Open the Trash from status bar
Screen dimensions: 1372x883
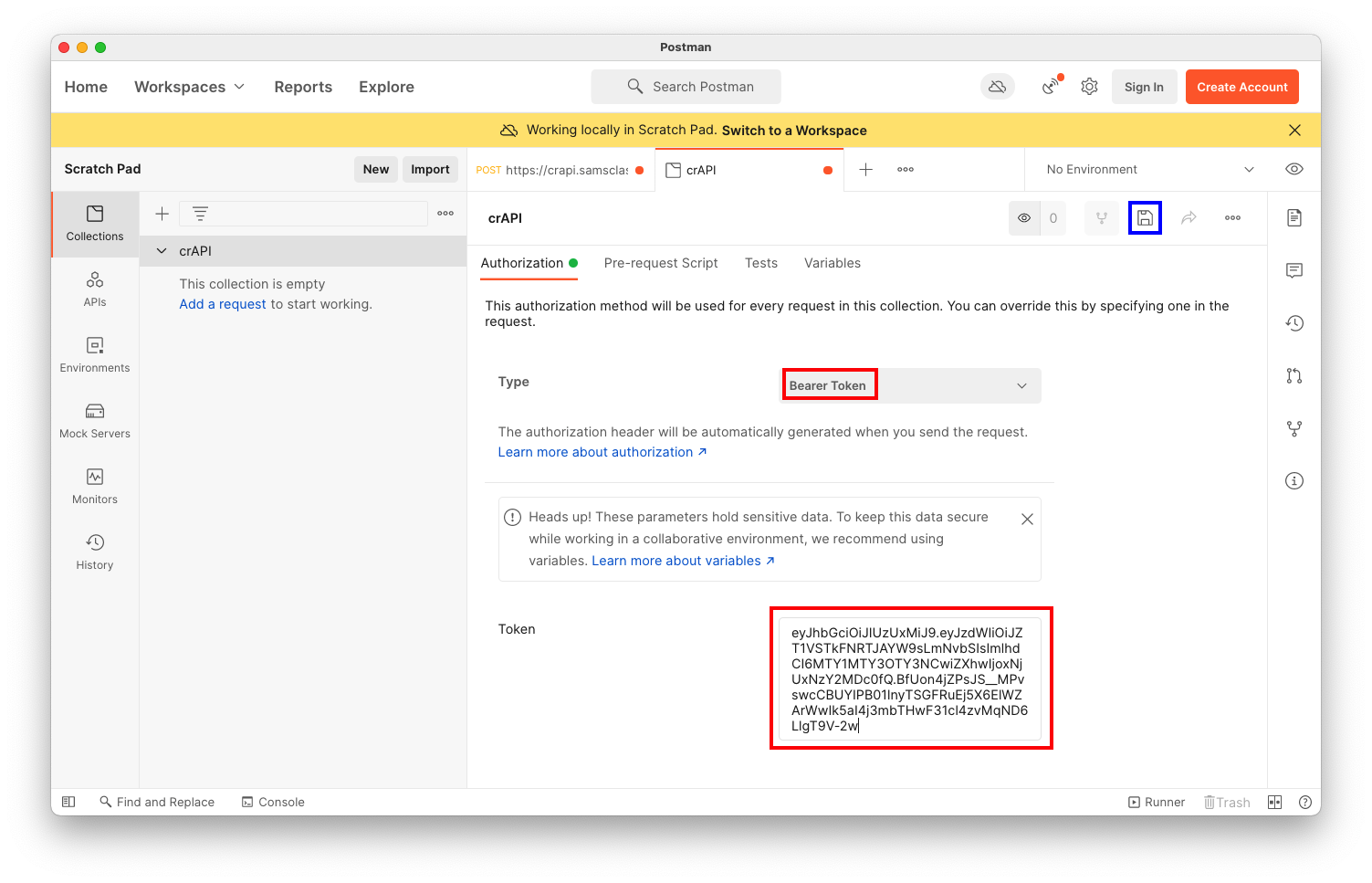[x=1227, y=802]
